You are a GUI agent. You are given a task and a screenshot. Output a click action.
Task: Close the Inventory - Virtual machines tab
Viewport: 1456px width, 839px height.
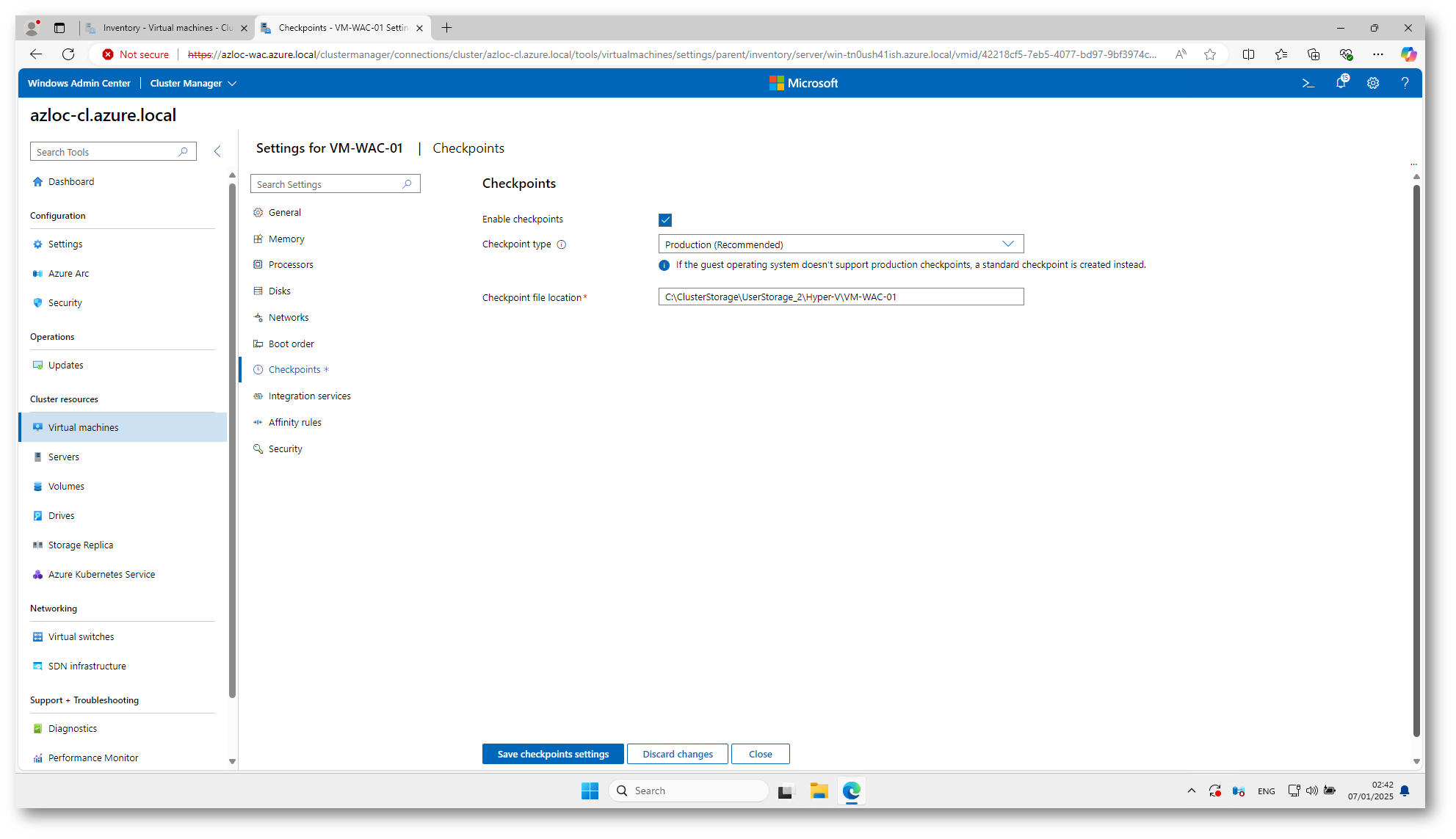point(244,29)
